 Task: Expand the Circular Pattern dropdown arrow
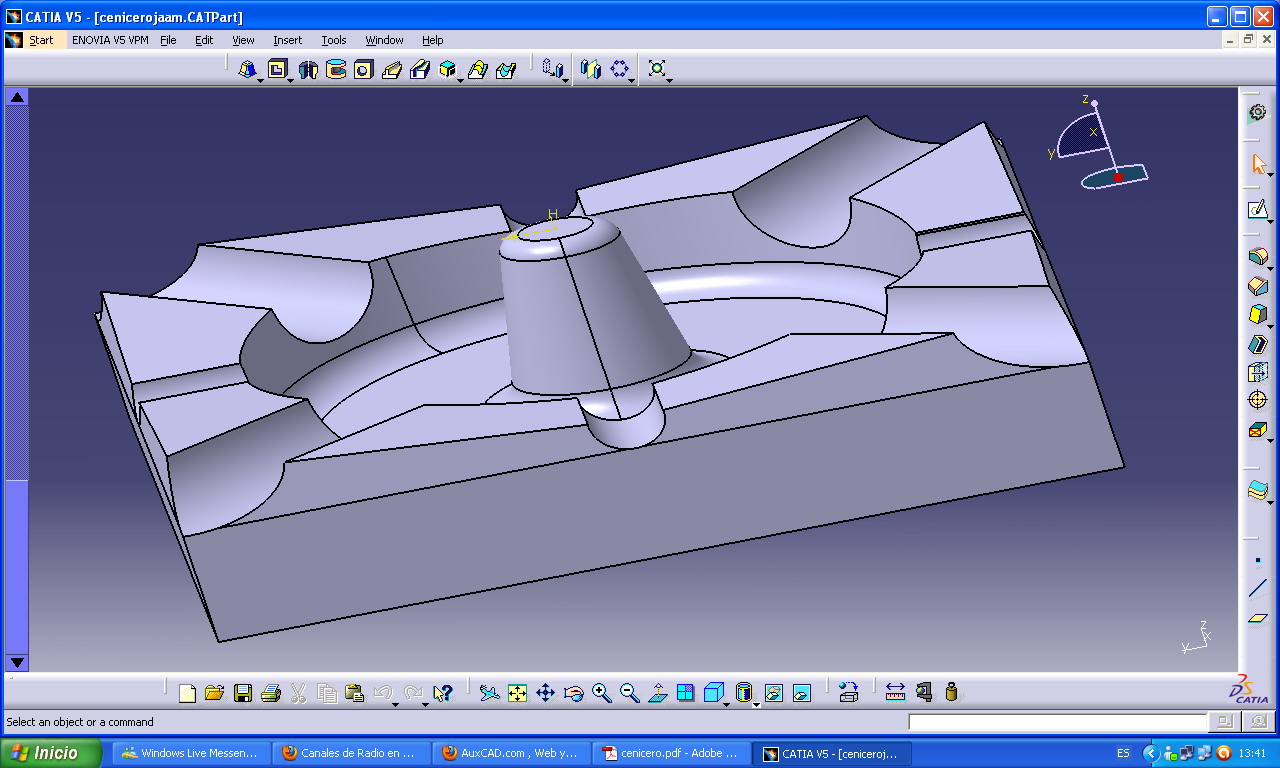[x=632, y=80]
